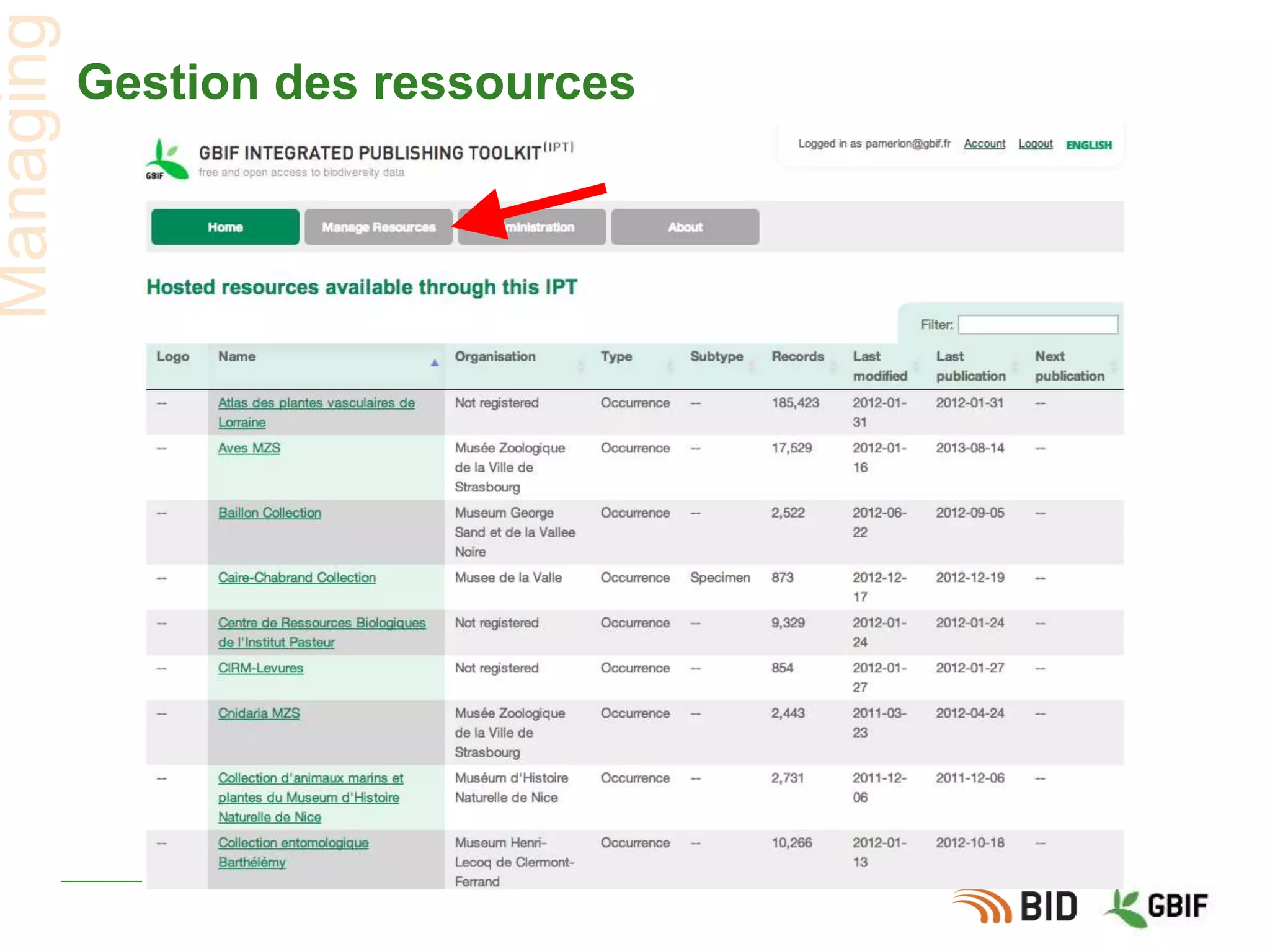This screenshot has width=1270, height=952.
Task: Open the Cnidaria MZS resource
Action: [x=259, y=713]
